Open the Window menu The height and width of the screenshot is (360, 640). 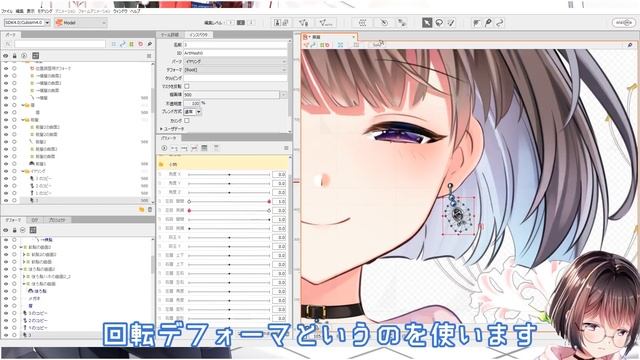point(120,11)
